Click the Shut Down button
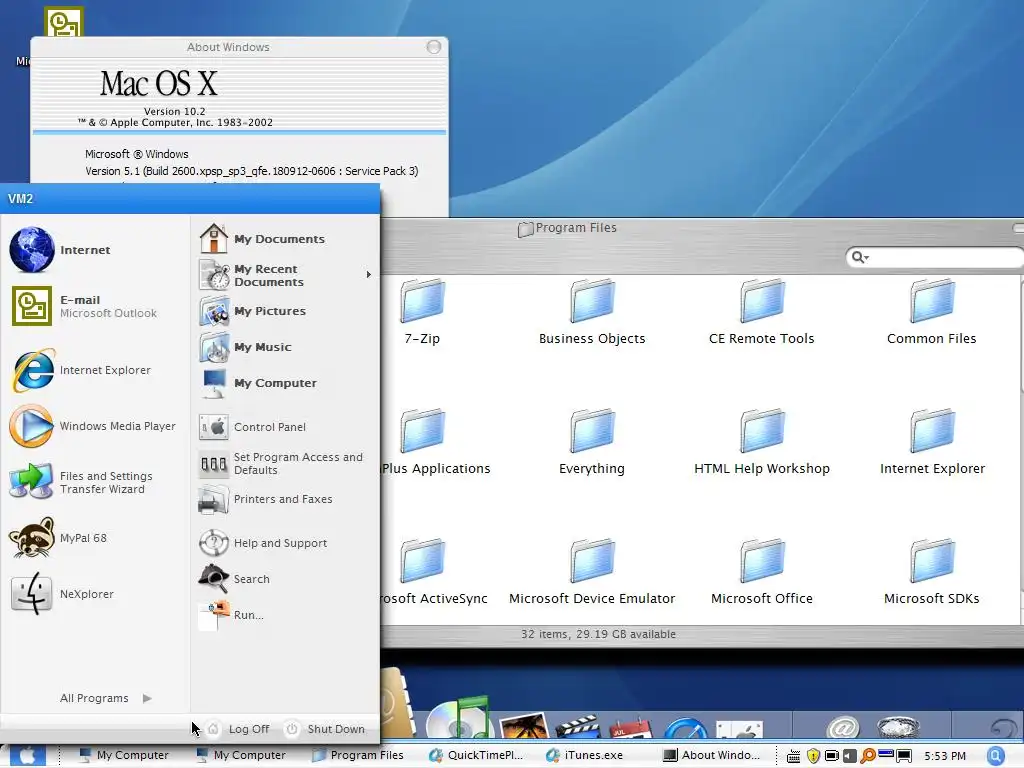The image size is (1024, 768). coord(325,729)
